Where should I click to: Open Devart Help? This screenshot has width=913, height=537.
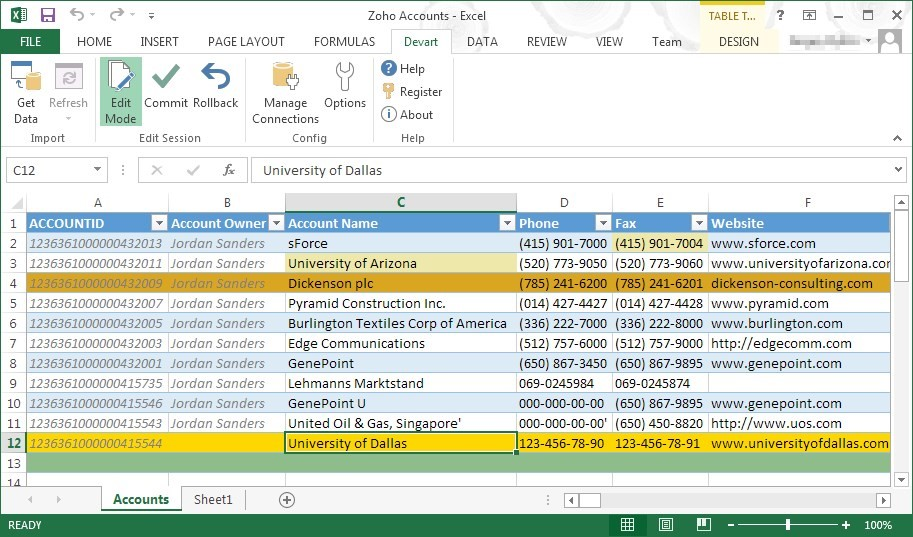pyautogui.click(x=403, y=69)
